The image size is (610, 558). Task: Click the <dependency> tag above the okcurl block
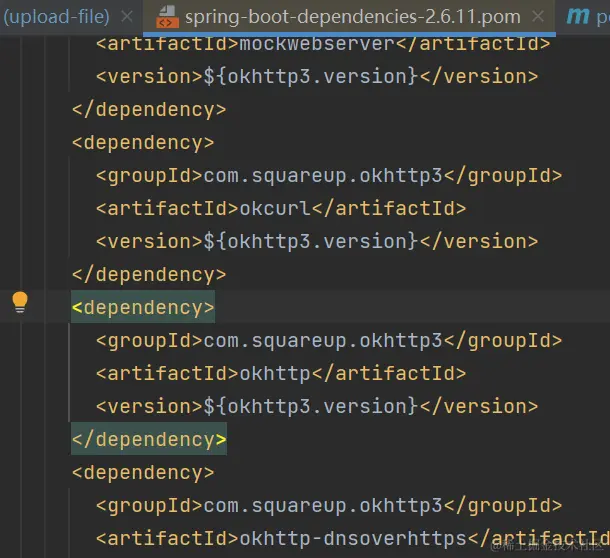(x=143, y=142)
